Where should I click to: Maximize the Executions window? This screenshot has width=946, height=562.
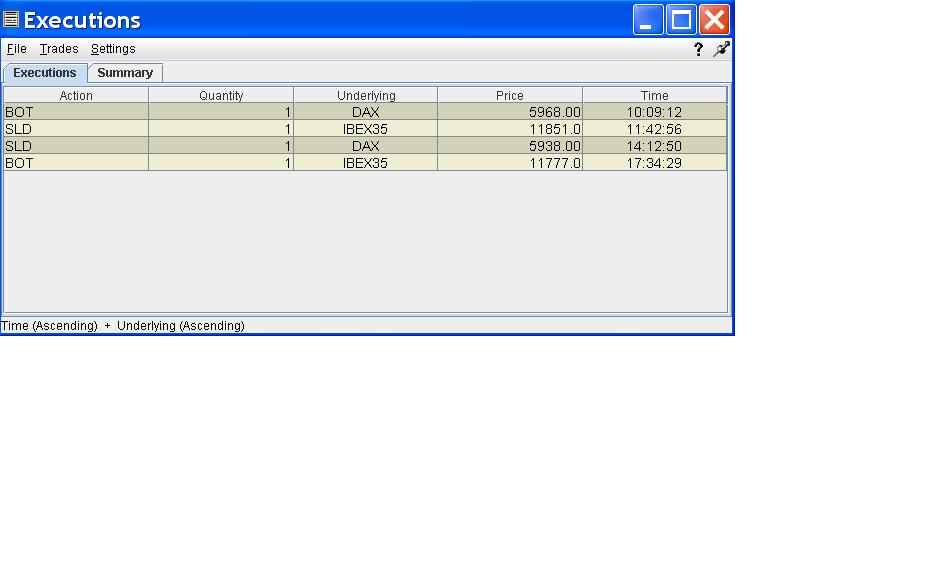pyautogui.click(x=681, y=20)
